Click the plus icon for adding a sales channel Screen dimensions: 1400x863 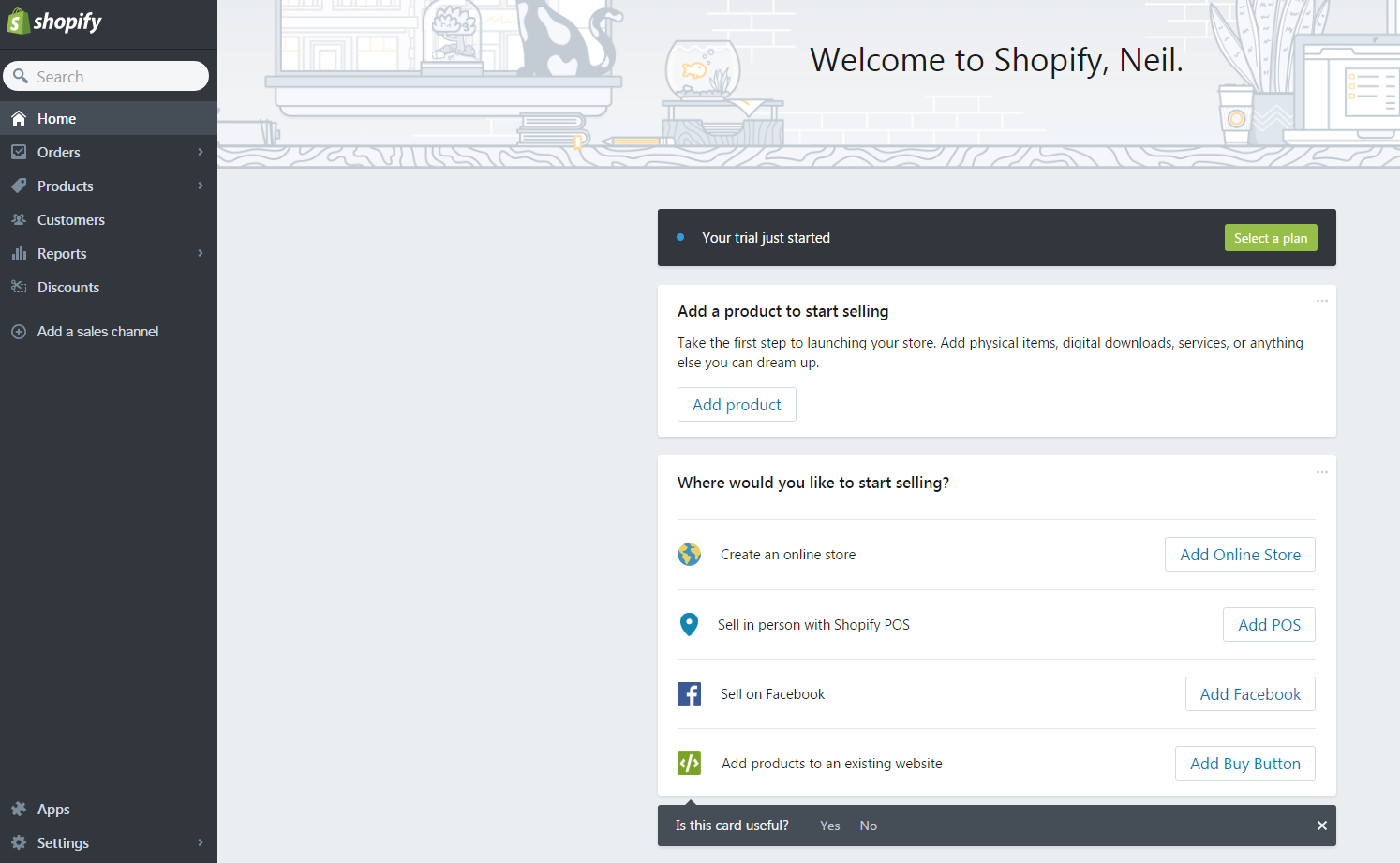[x=19, y=332]
